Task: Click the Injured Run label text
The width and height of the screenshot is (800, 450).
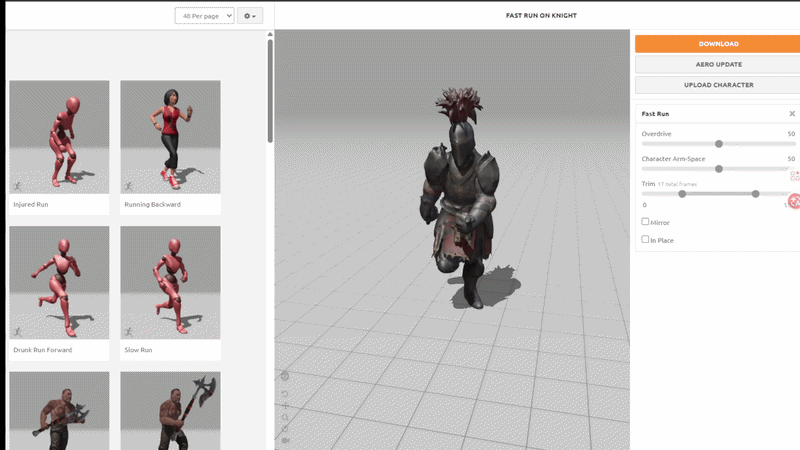Action: tap(31, 205)
